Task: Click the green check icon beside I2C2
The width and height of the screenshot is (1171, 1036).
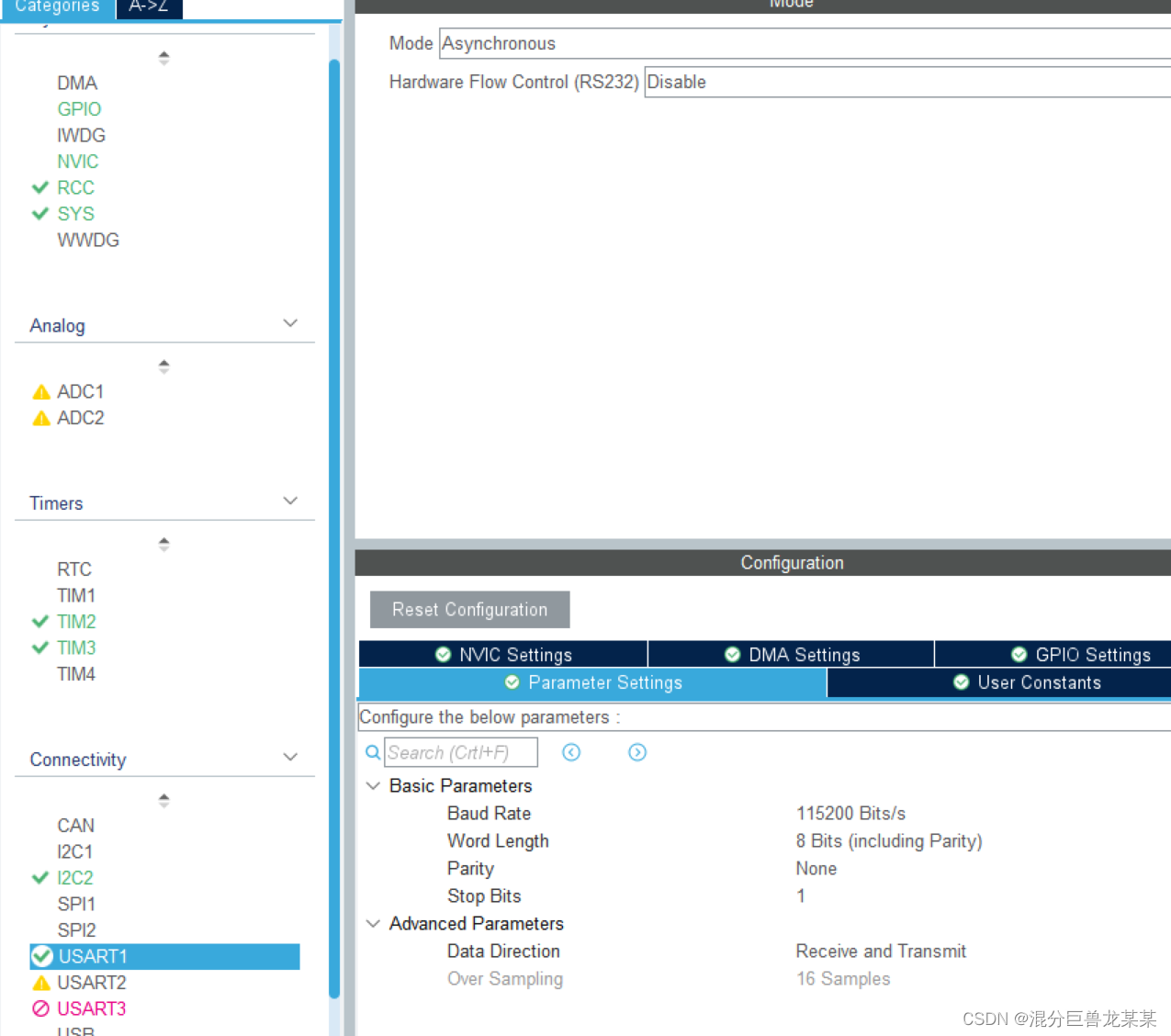Action: [40, 878]
